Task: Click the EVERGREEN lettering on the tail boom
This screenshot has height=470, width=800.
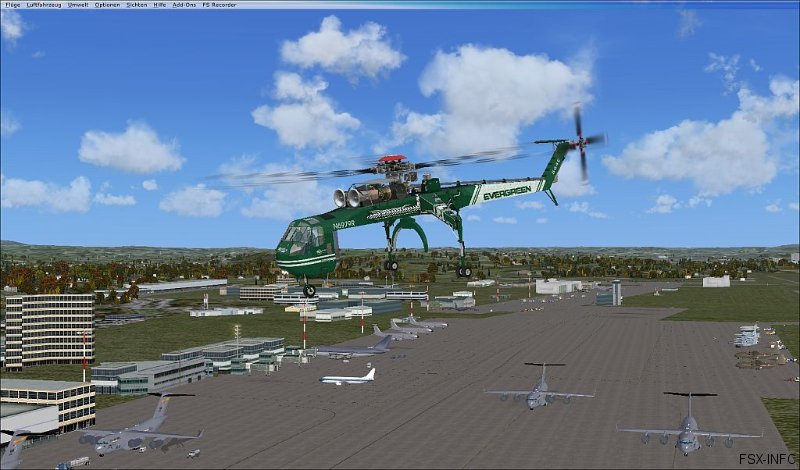Action: [x=507, y=190]
